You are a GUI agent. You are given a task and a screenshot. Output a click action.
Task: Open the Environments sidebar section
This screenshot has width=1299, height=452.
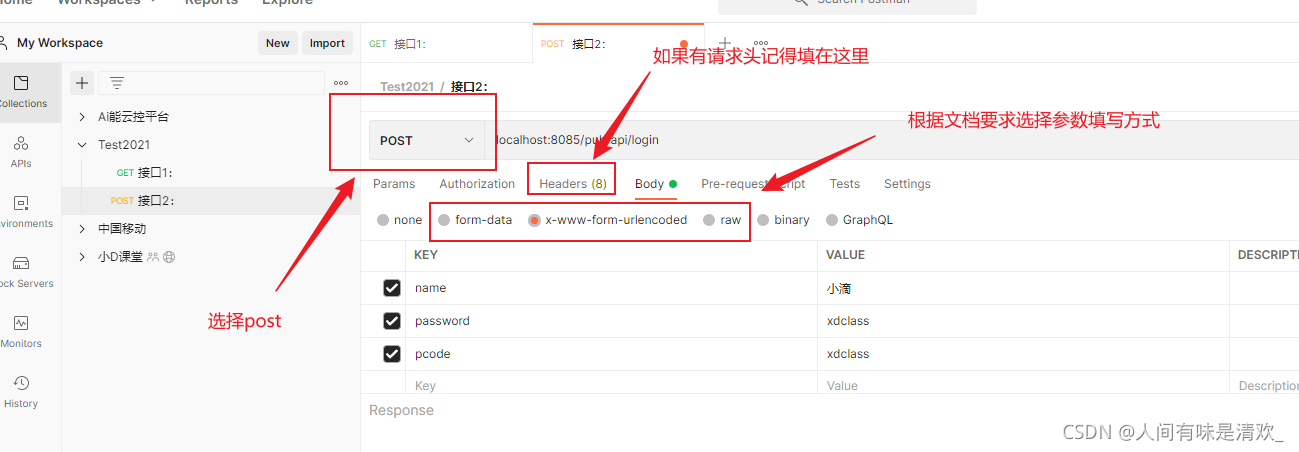point(22,211)
